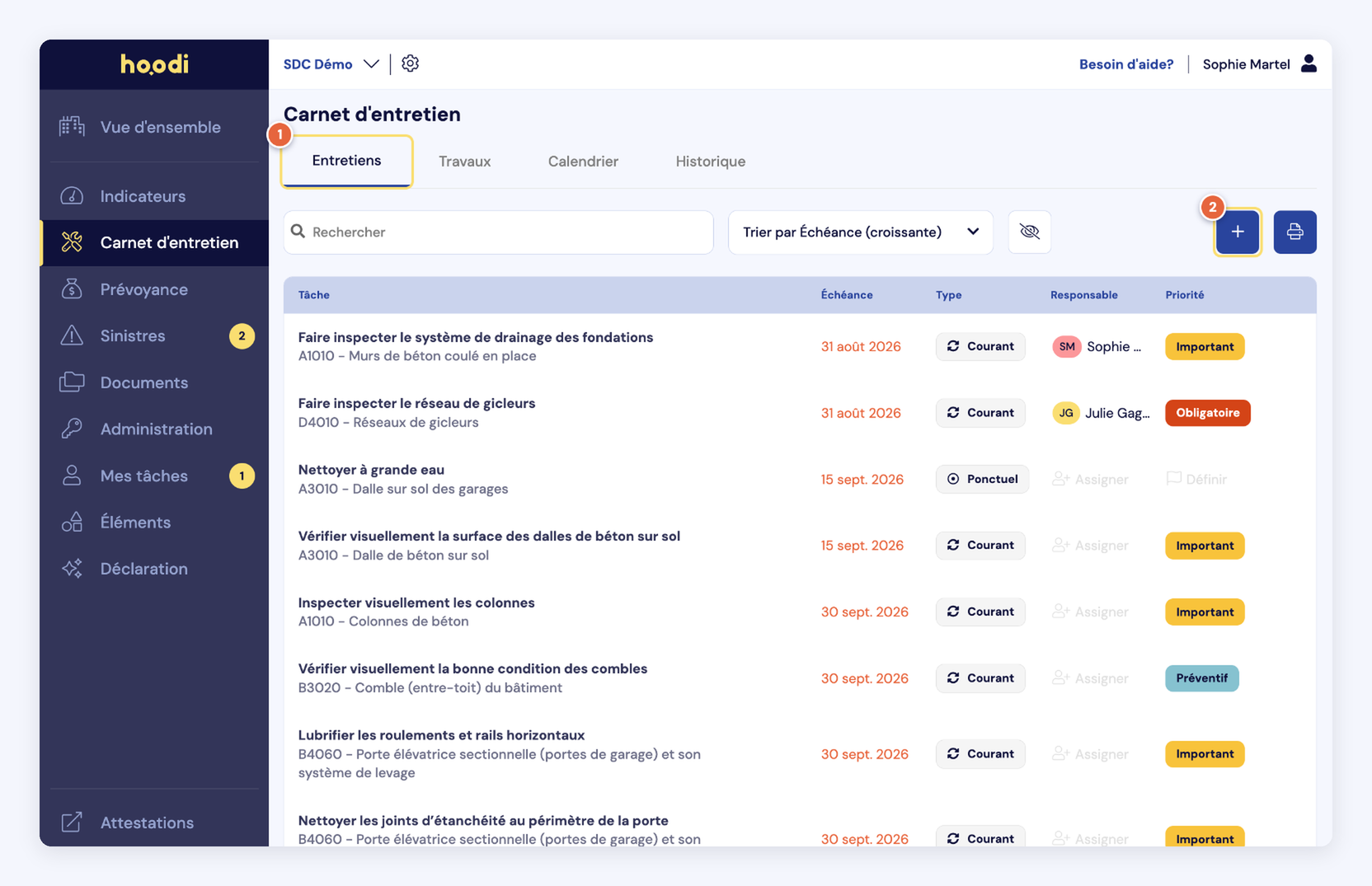Screen dimensions: 1372x886
Task: Open settings gear next to SDC Démo
Action: coord(410,63)
